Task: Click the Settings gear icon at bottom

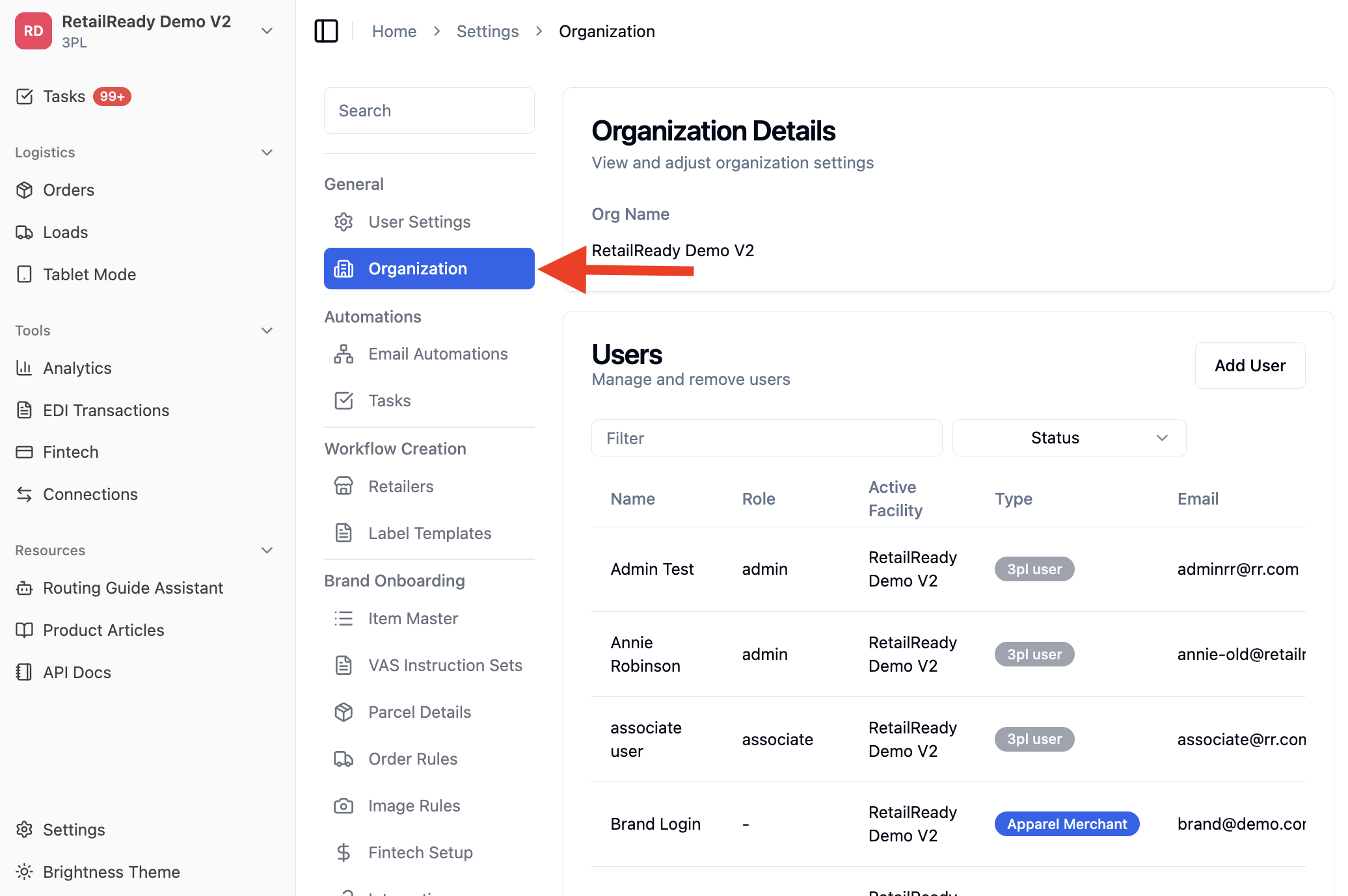Action: point(24,830)
